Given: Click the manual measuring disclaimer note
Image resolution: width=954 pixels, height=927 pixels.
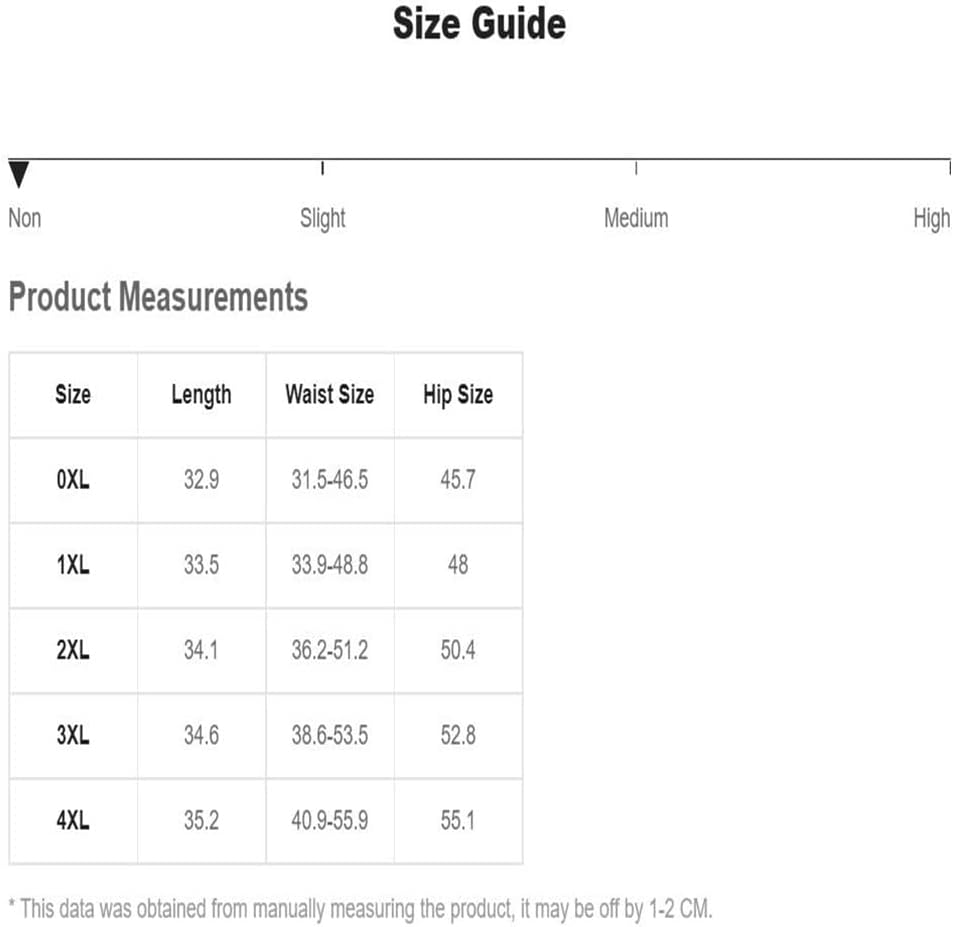Looking at the screenshot, I should (x=360, y=908).
